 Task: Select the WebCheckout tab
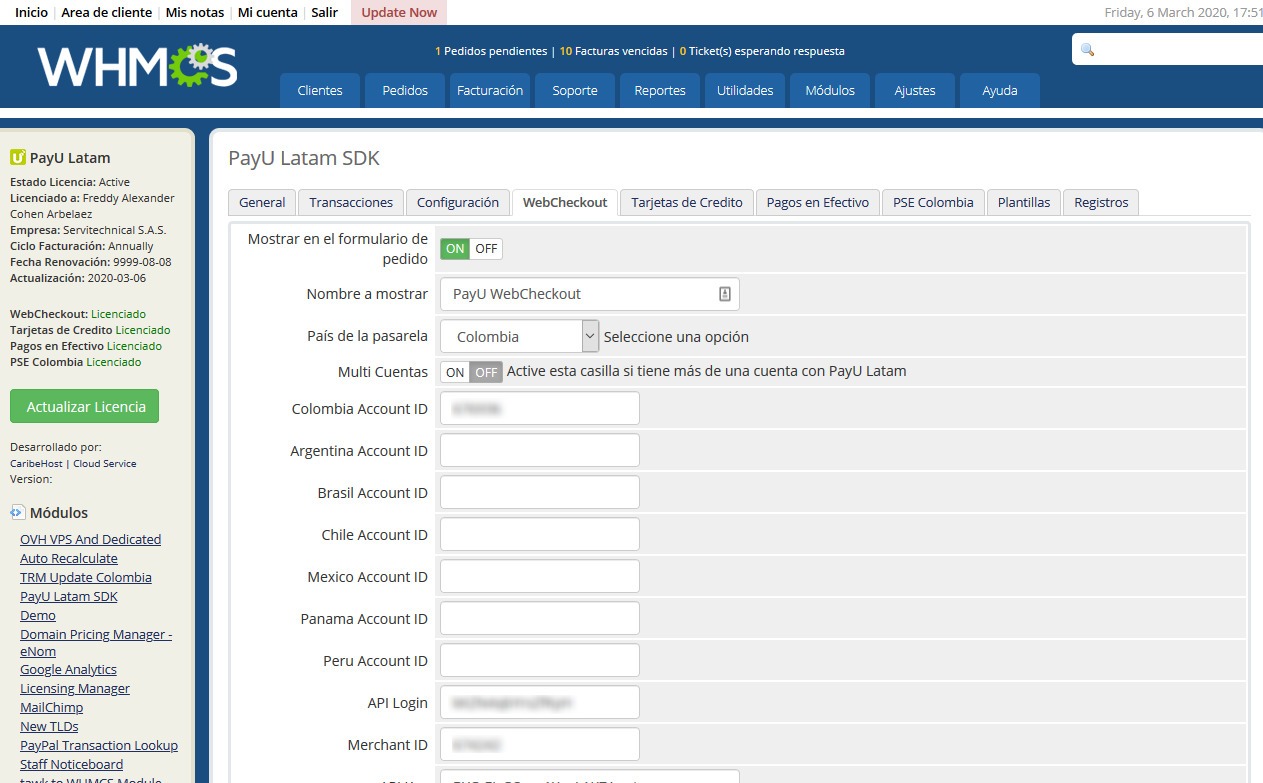coord(565,202)
